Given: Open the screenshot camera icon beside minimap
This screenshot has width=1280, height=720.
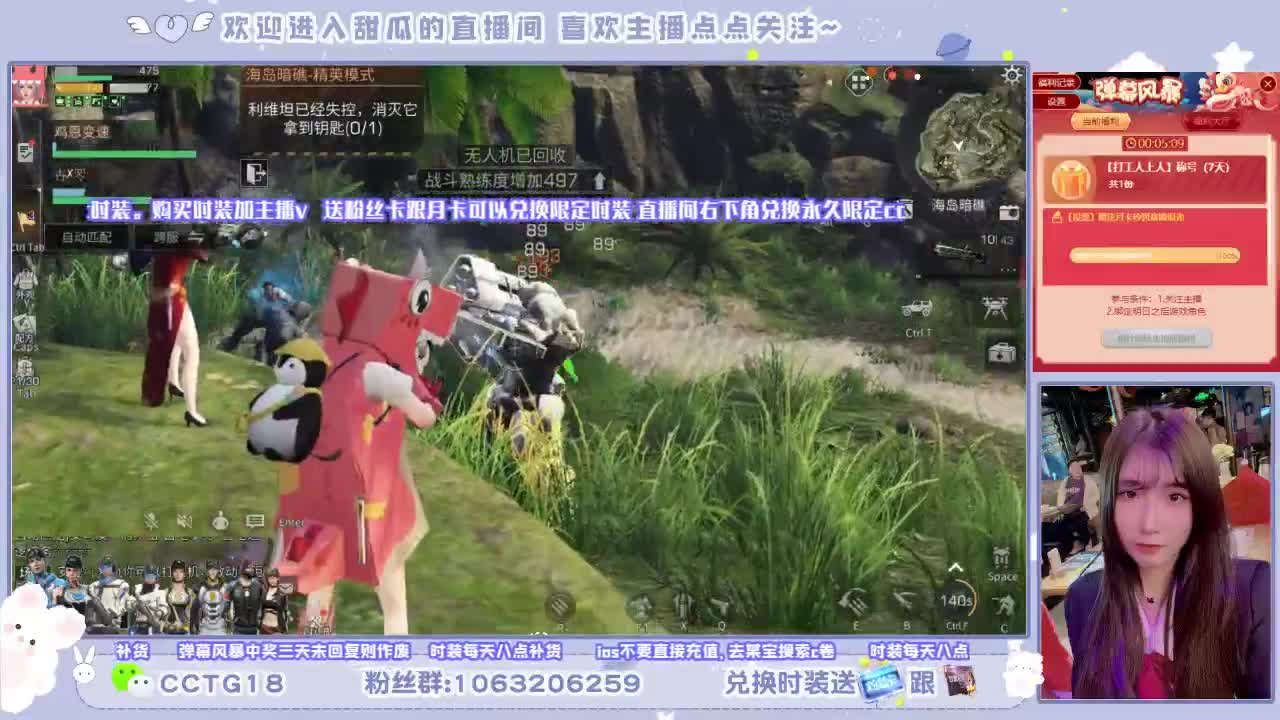Looking at the screenshot, I should (x=1008, y=212).
